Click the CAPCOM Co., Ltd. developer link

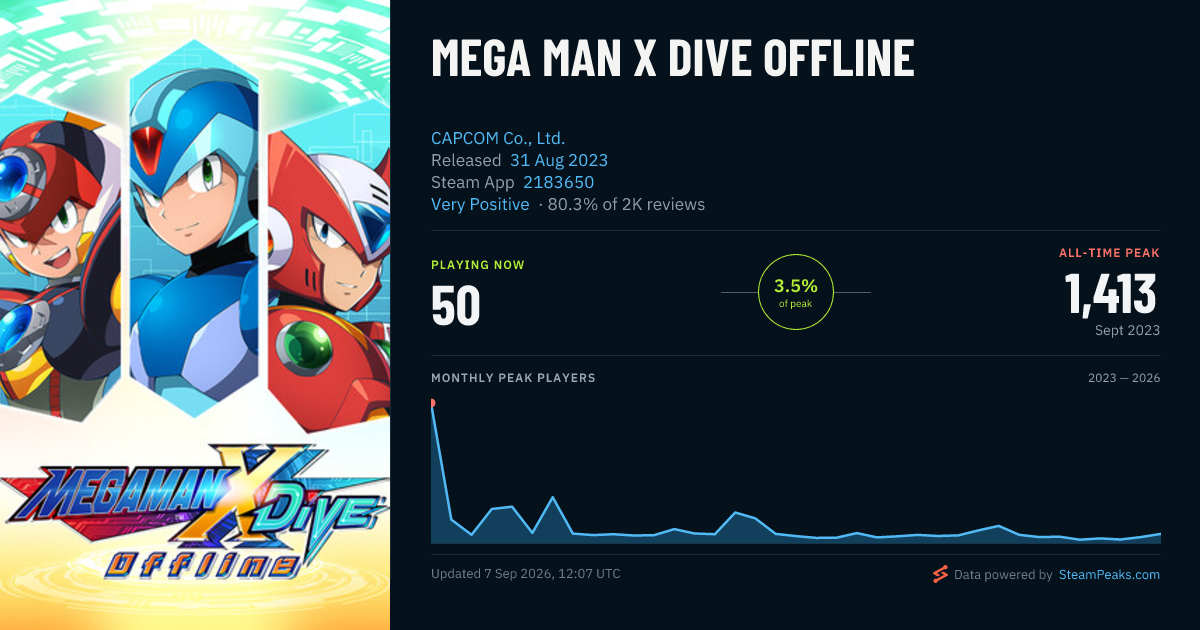498,138
